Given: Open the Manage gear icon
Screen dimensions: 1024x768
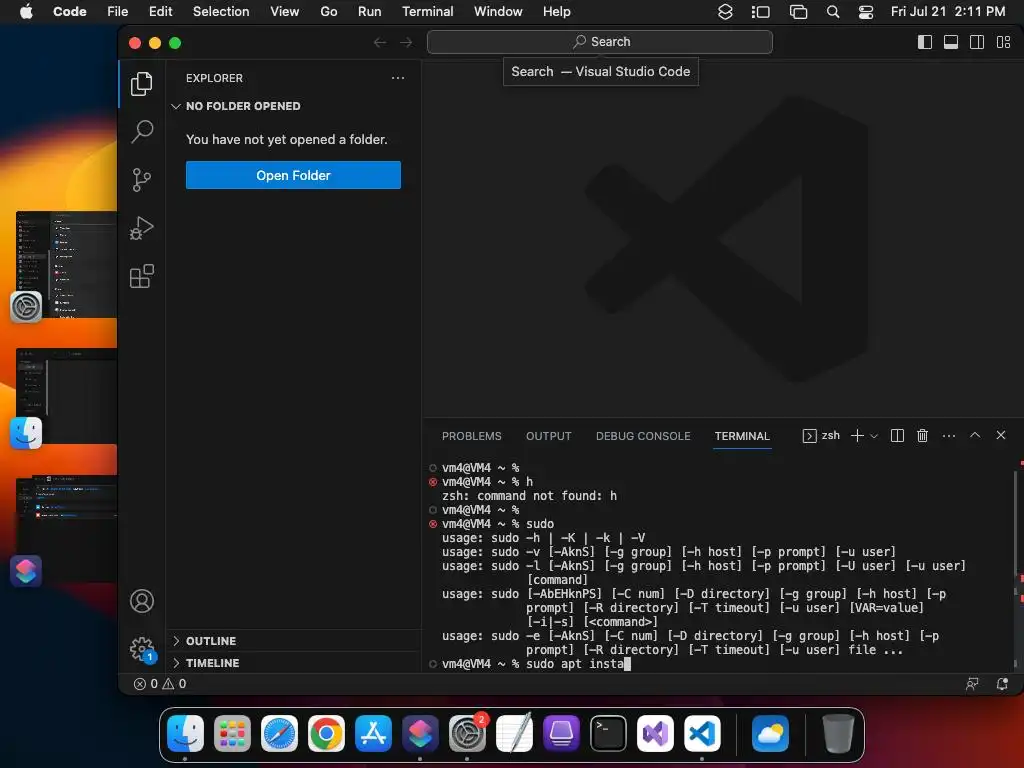Looking at the screenshot, I should [141, 648].
